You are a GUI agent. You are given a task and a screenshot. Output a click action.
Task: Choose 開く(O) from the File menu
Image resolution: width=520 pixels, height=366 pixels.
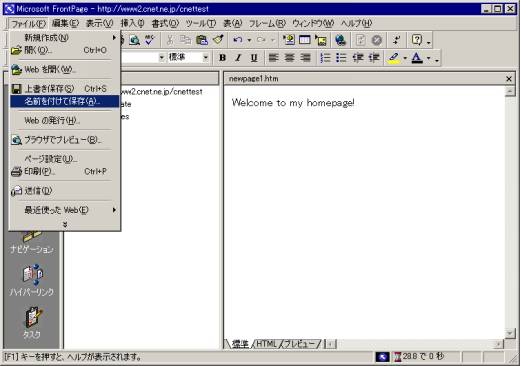[64, 50]
